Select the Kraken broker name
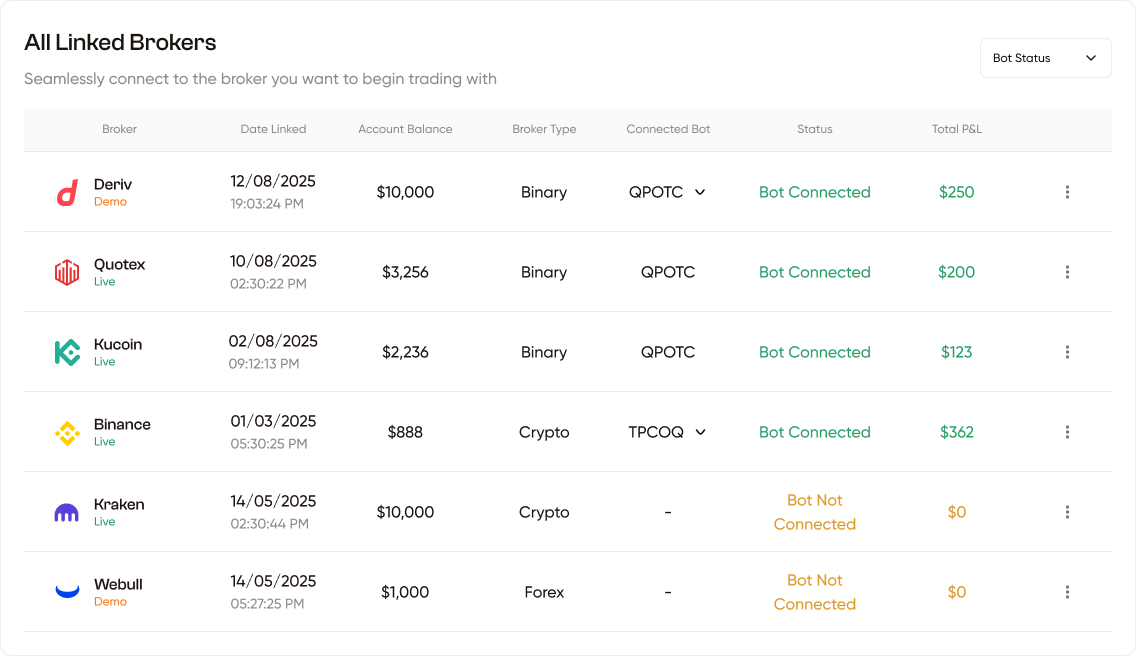The width and height of the screenshot is (1136, 656). (119, 505)
